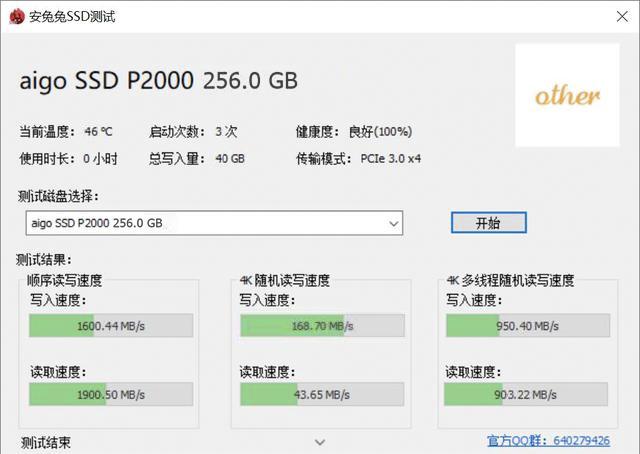The image size is (640, 454).
Task: Click the 当前温度 value 46 ℃
Action: click(x=98, y=132)
